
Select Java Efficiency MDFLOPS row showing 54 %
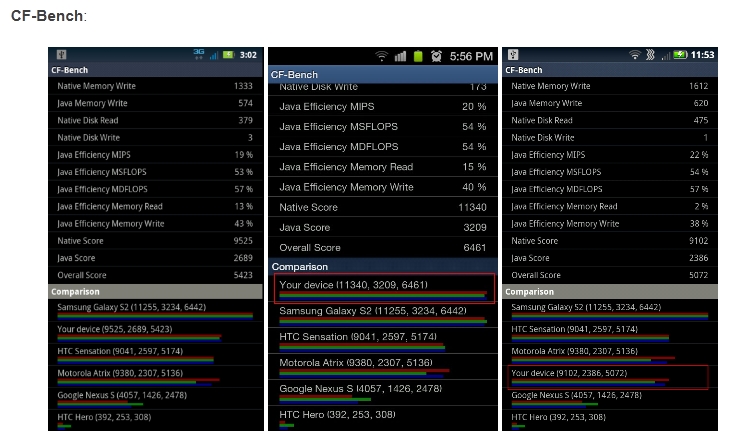click(x=383, y=147)
